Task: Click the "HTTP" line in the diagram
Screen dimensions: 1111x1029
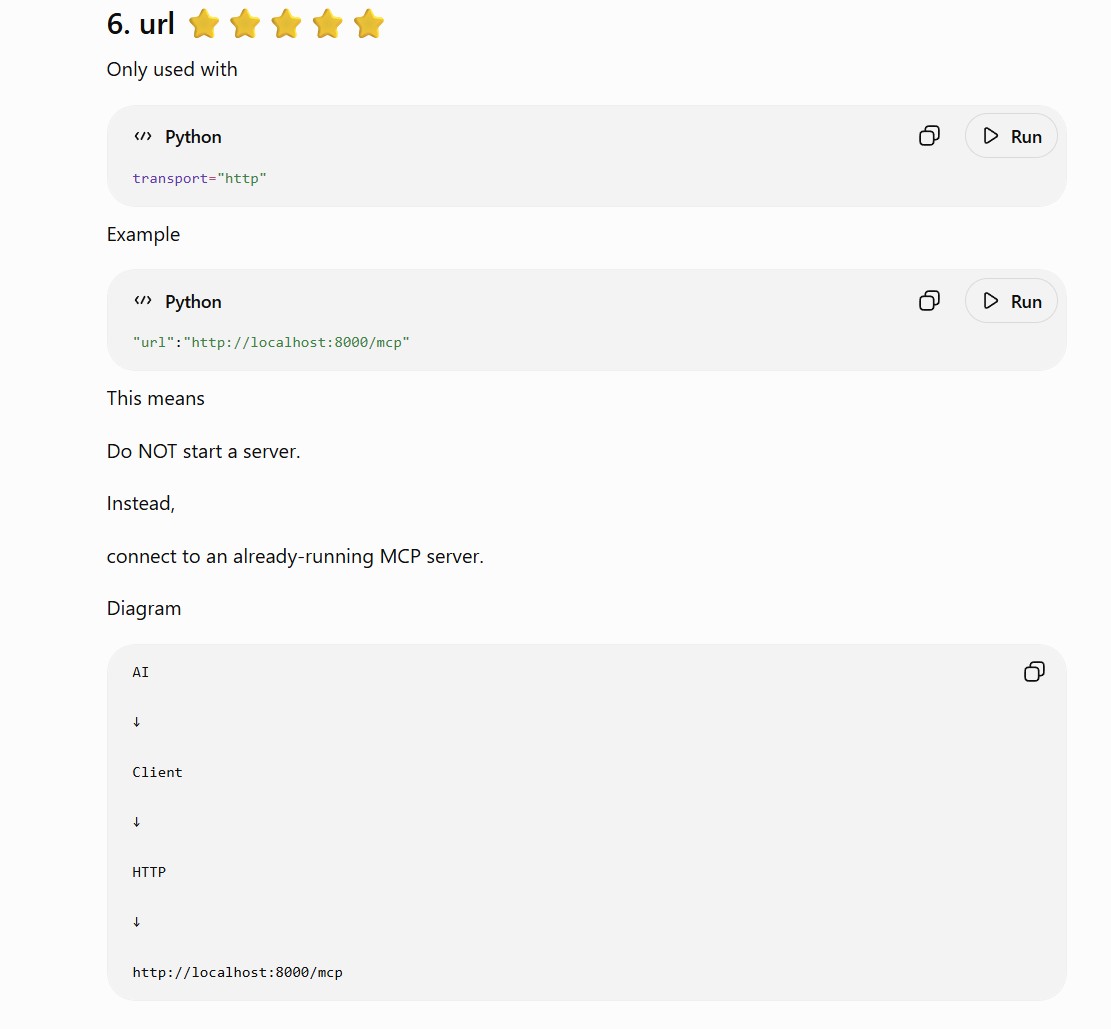Action: click(x=149, y=872)
